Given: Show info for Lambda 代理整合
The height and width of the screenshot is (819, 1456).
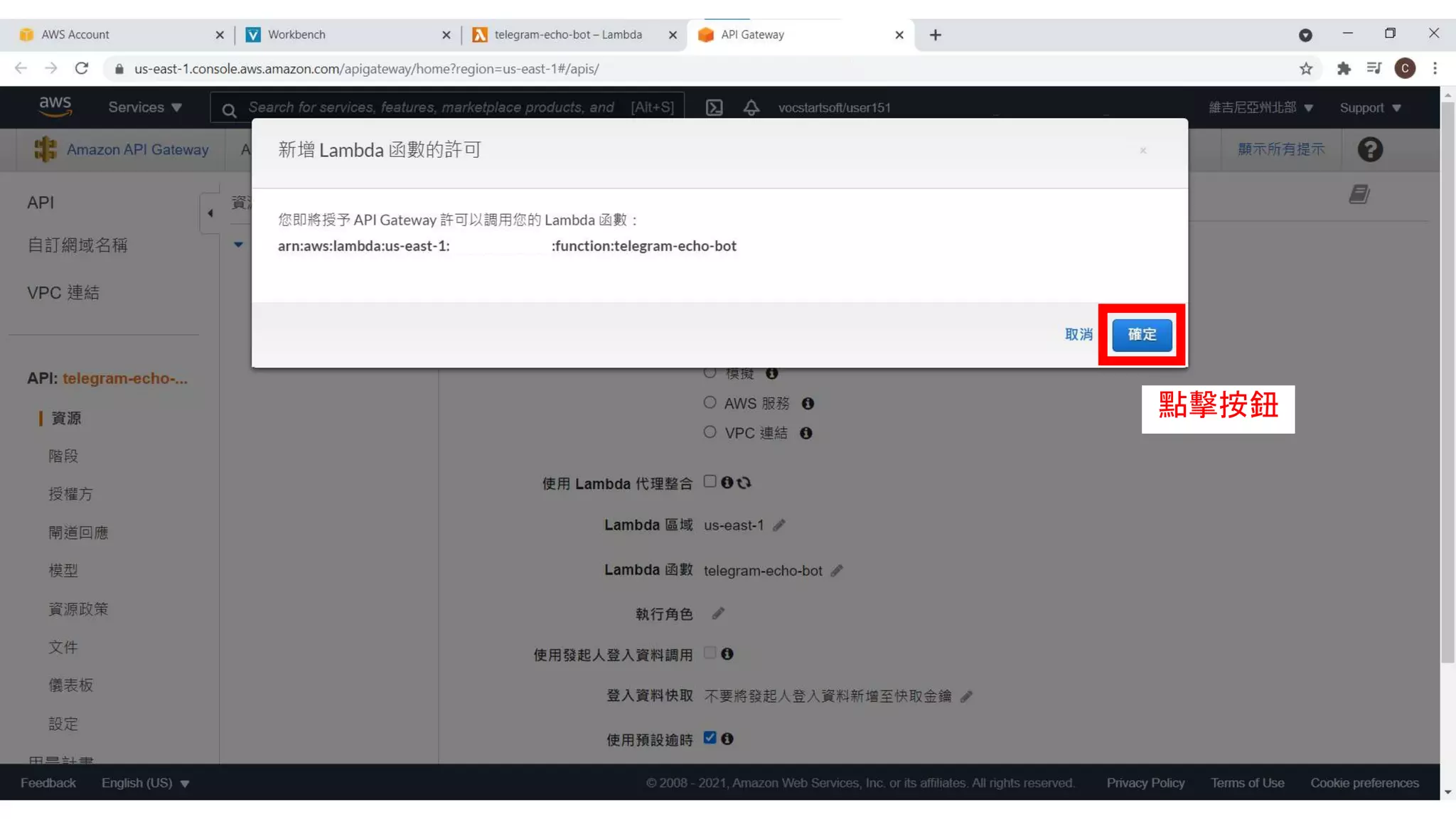Looking at the screenshot, I should tap(727, 483).
